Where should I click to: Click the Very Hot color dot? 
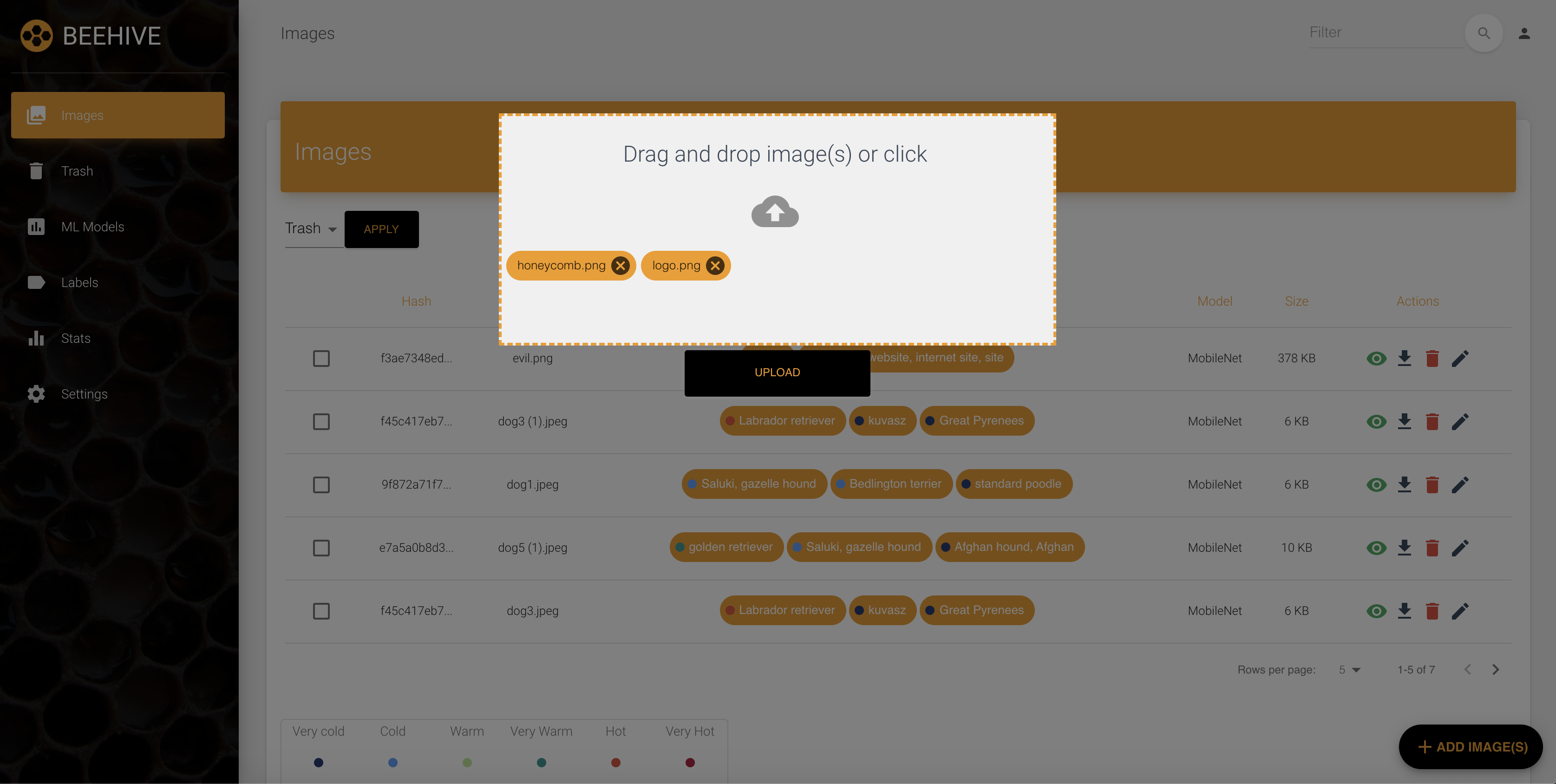pos(690,762)
